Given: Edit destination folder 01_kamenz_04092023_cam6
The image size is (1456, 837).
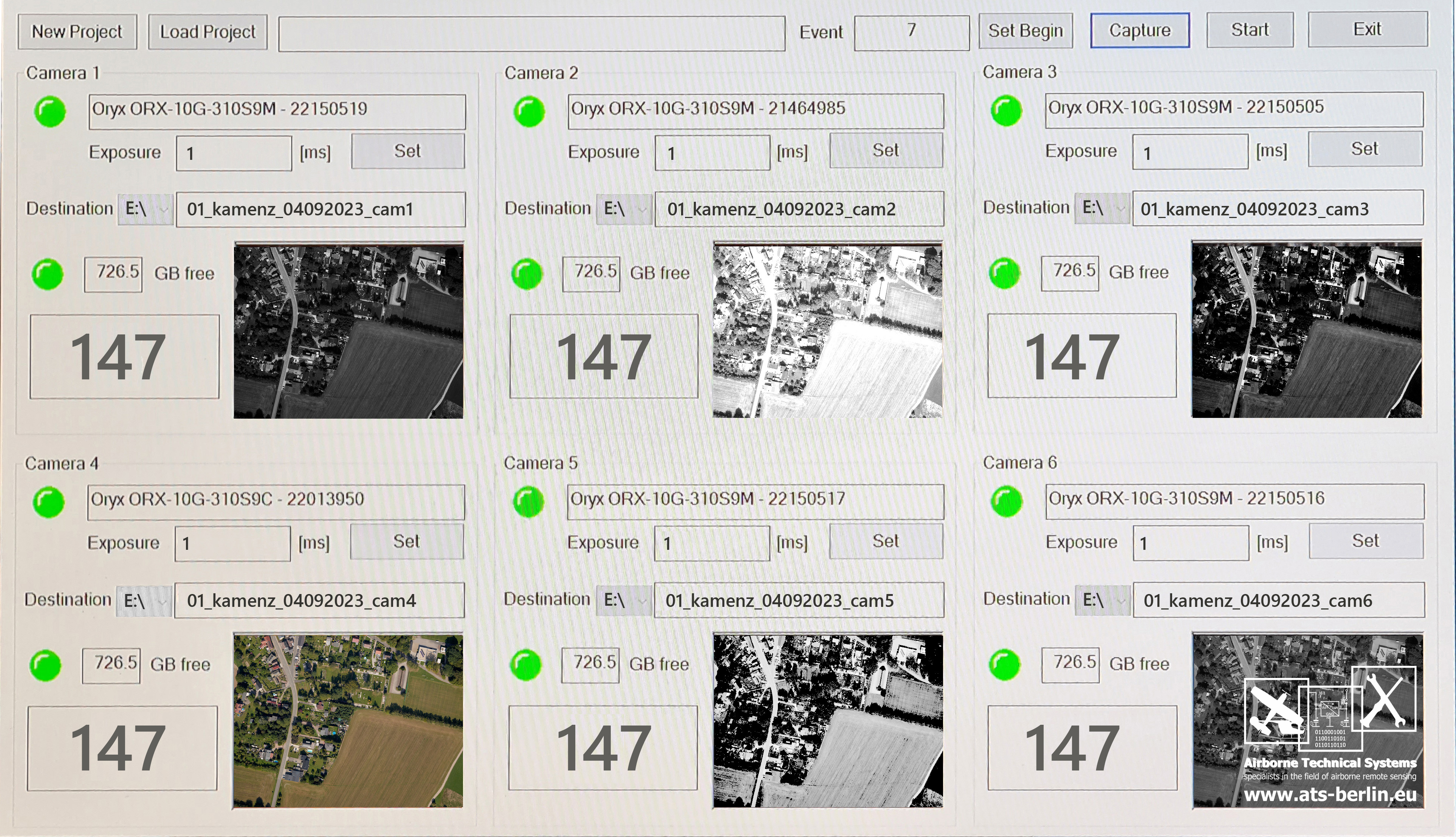Looking at the screenshot, I should point(1279,600).
